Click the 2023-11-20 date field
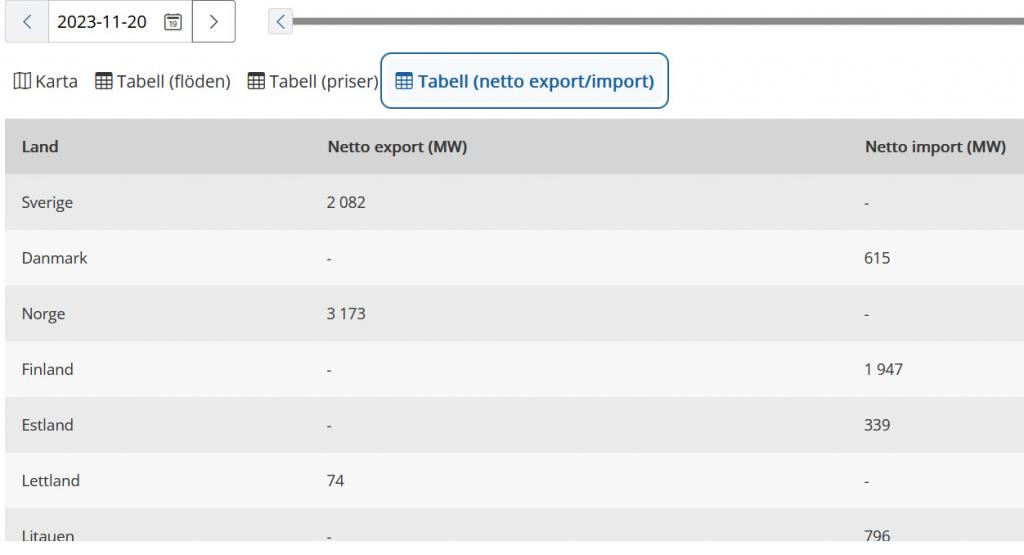 (x=103, y=22)
